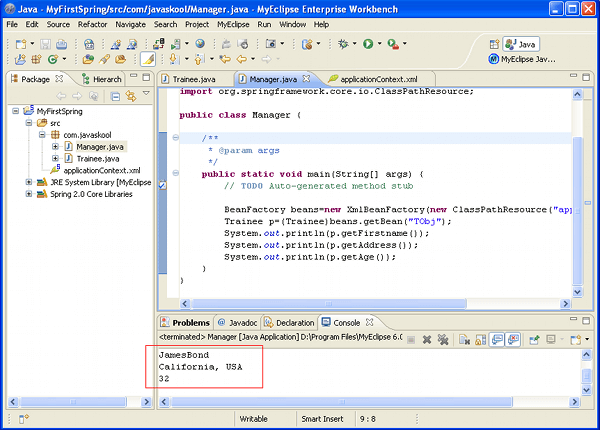
Task: Select the Java perspective button
Action: click(x=521, y=44)
